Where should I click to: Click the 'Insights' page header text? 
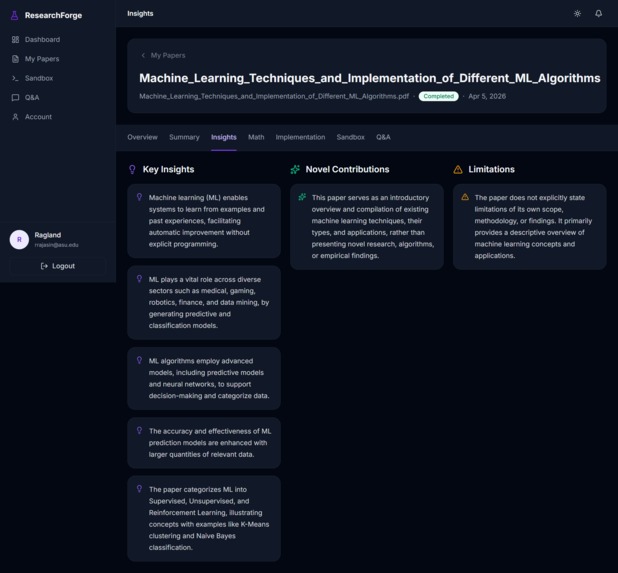point(140,13)
